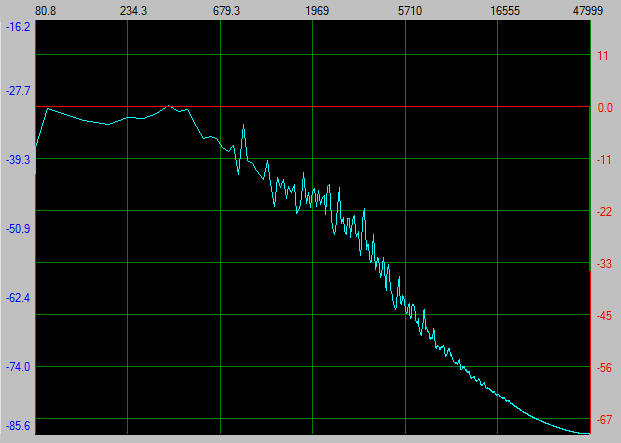This screenshot has height=443, width=621.
Task: Click the red -33 scale label
Action: [x=605, y=264]
